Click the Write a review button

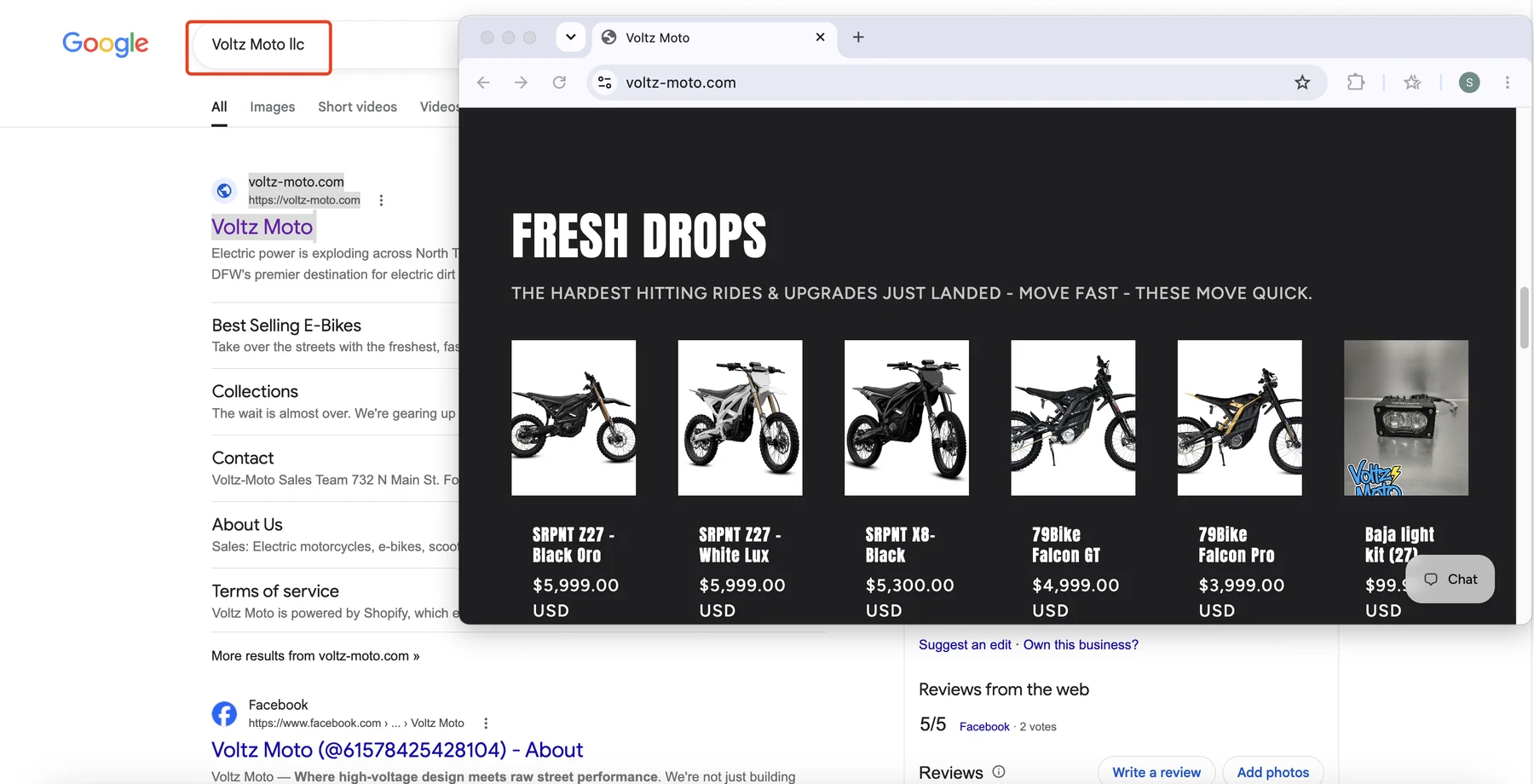coord(1156,772)
